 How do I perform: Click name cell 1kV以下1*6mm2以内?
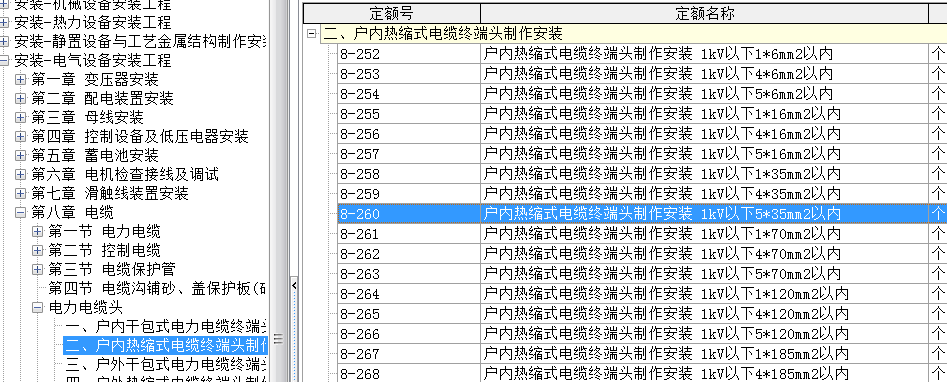[x=704, y=54]
